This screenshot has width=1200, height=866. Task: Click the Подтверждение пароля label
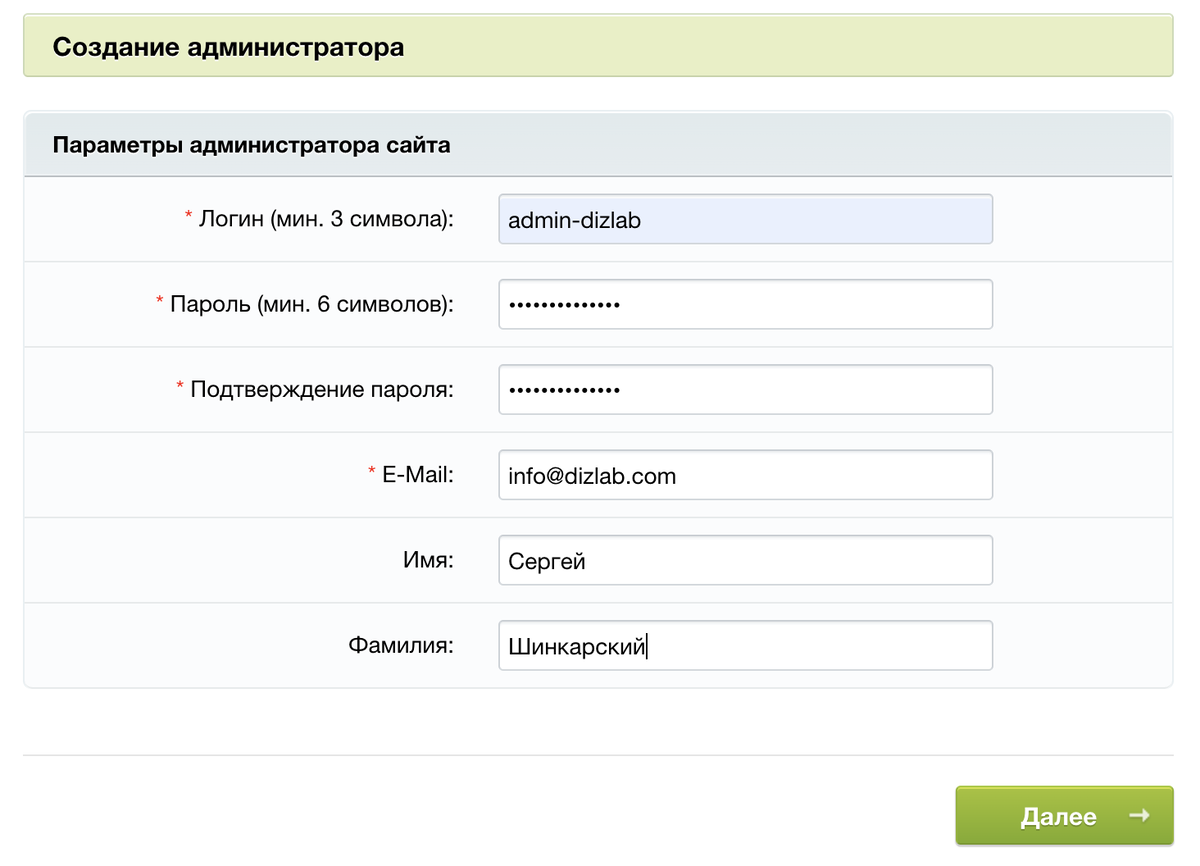tap(322, 389)
